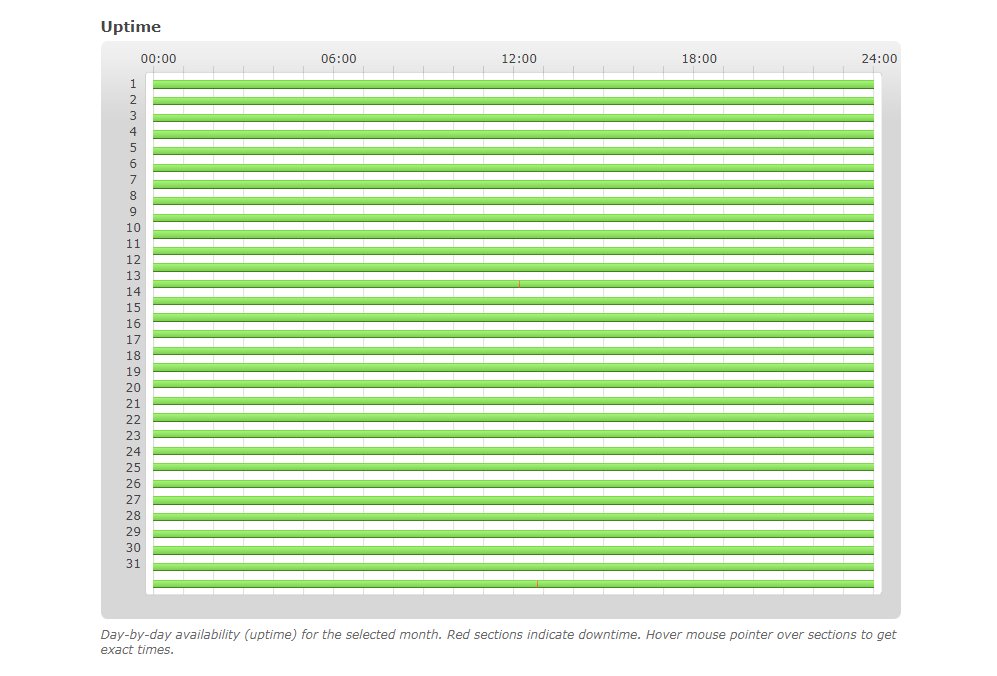Select the day 28 row label
The image size is (997, 676).
133,516
